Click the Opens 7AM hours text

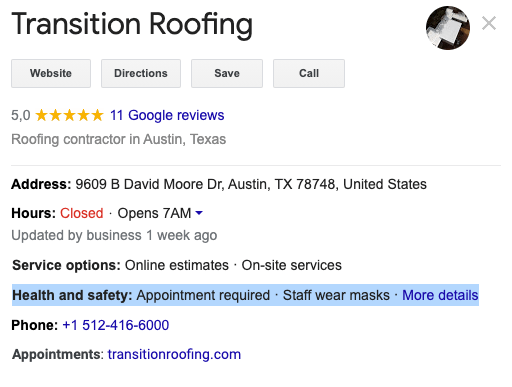pyautogui.click(x=154, y=213)
